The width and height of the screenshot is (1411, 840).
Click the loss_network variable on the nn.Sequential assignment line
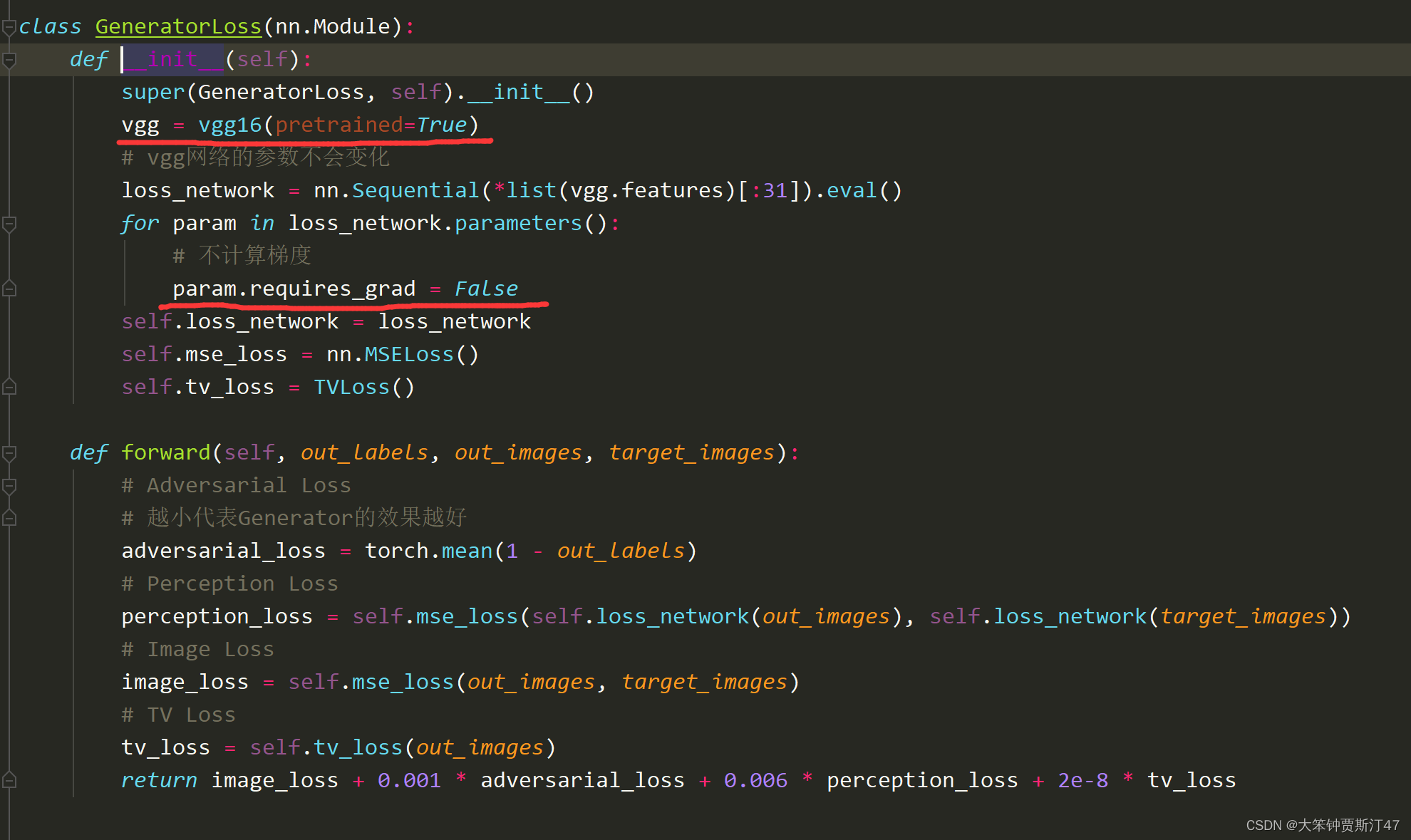click(197, 191)
